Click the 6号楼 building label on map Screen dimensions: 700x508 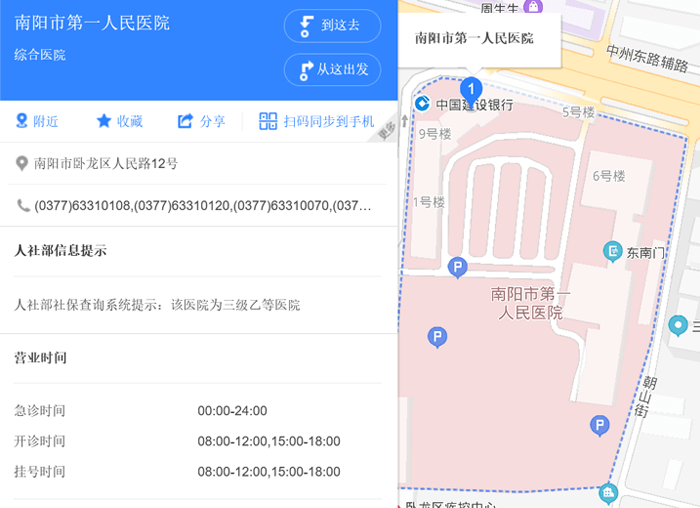tap(609, 176)
